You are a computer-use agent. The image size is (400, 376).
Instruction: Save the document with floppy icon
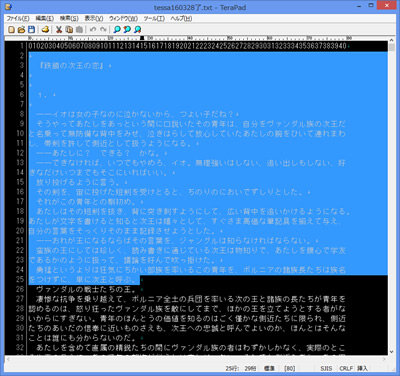31,29
